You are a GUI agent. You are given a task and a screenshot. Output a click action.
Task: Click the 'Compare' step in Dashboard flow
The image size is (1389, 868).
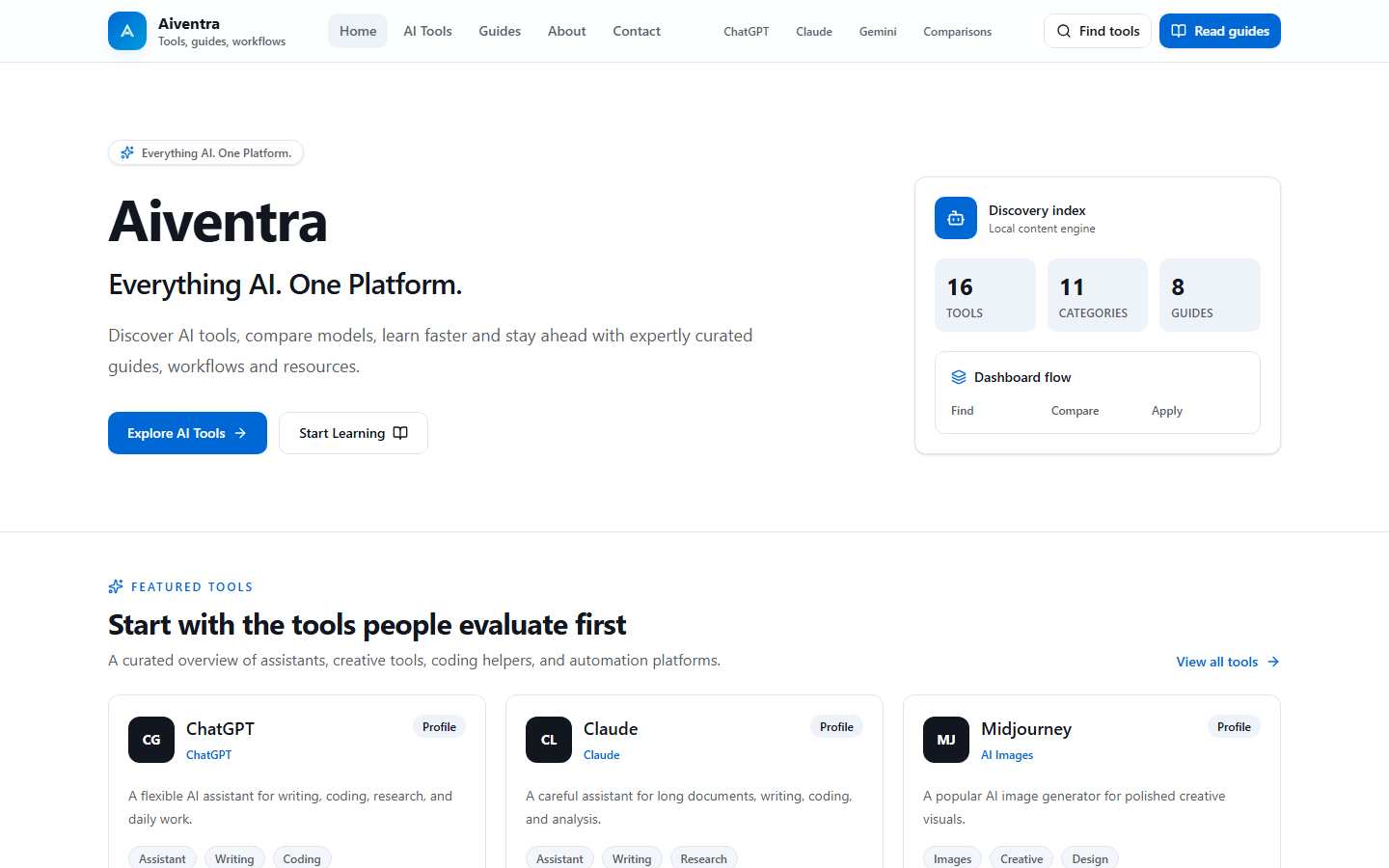[1075, 411]
